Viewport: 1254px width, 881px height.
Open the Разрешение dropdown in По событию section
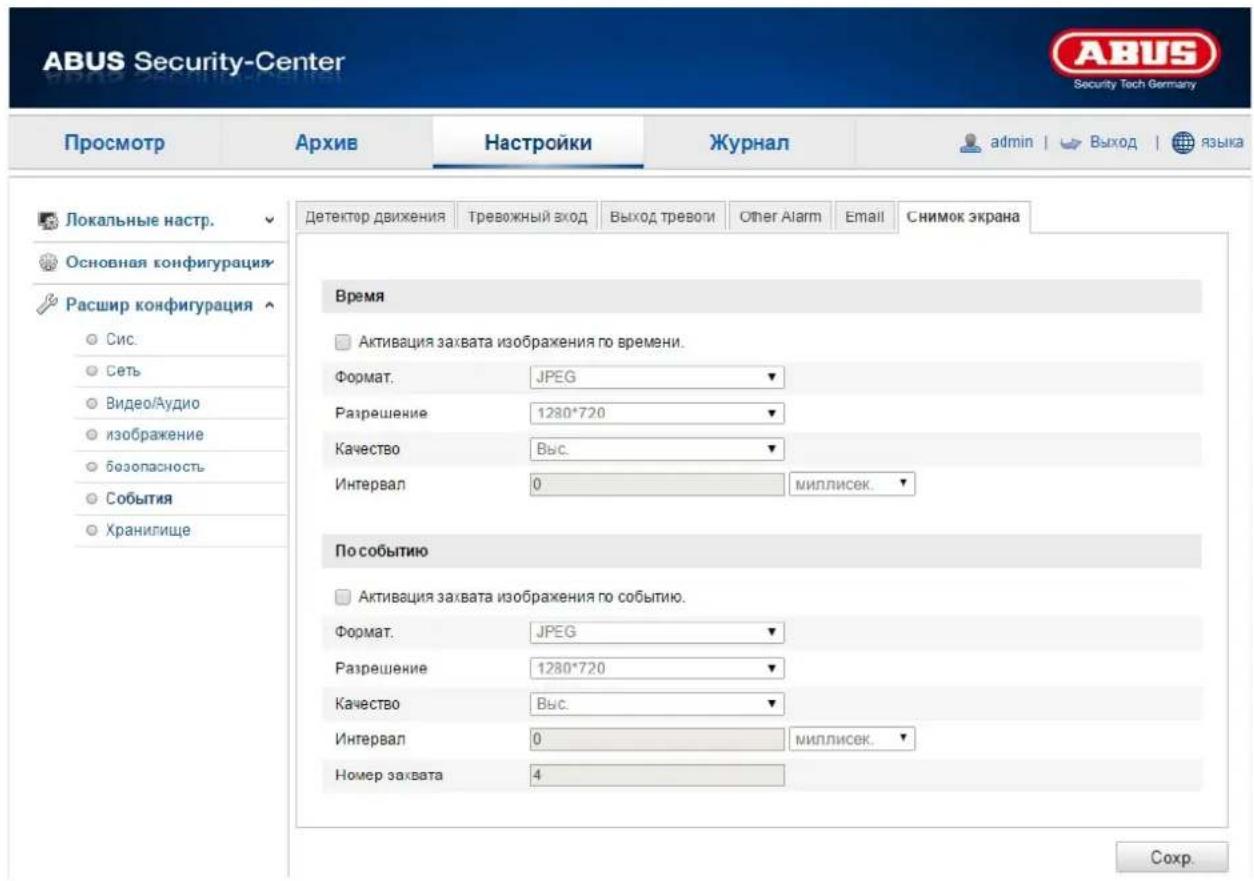655,668
